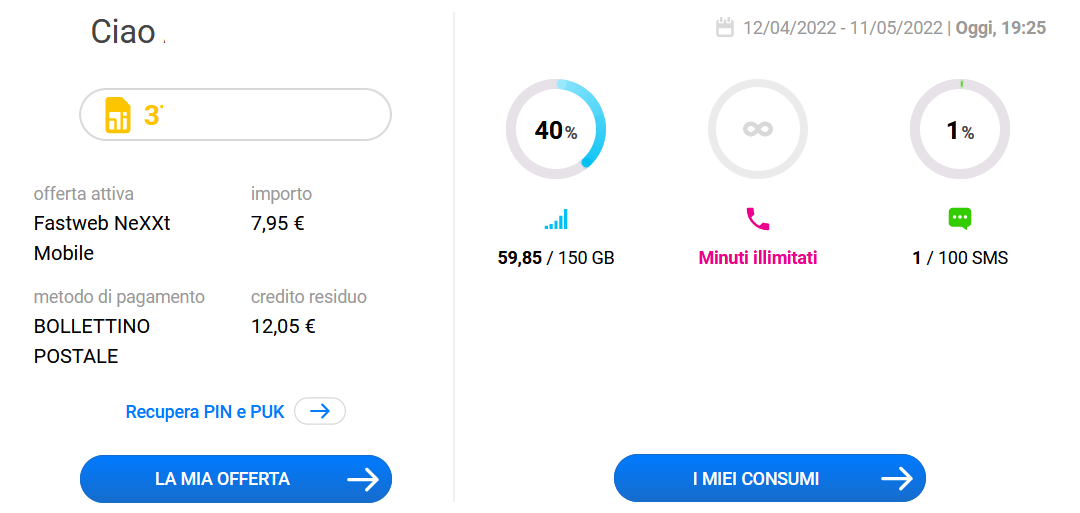Click the billing period date range
Screen dimensions: 1080x513
844,28
